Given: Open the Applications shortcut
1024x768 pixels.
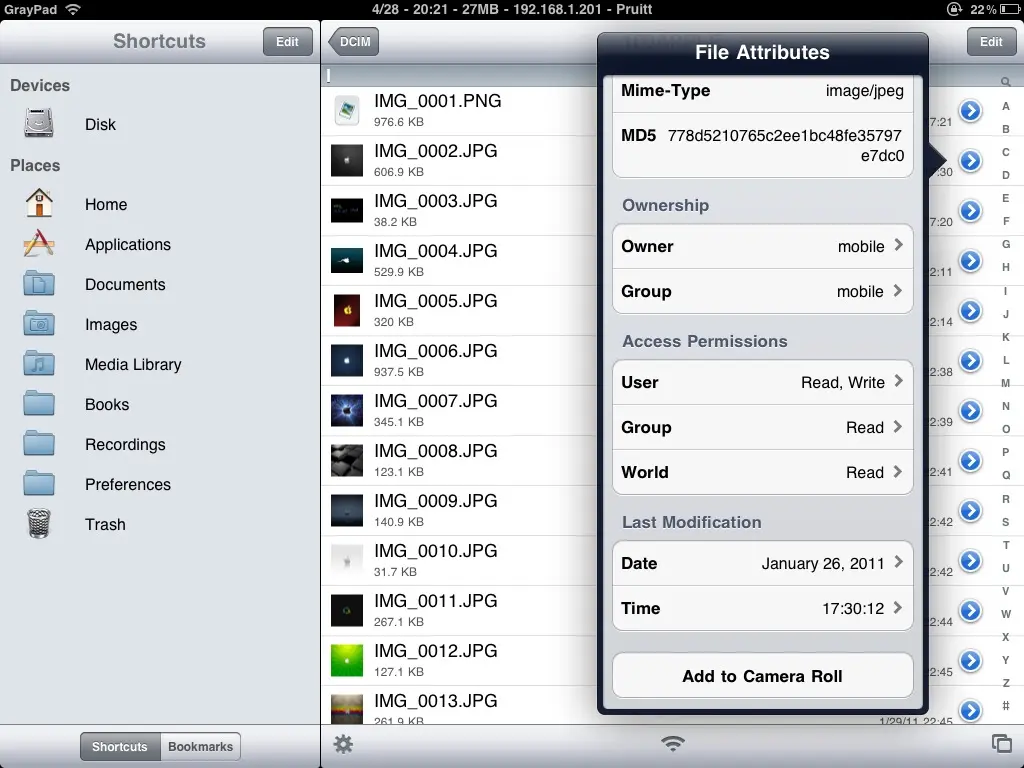Looking at the screenshot, I should point(127,244).
